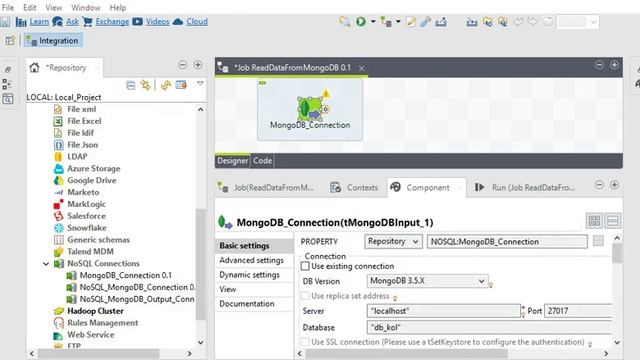This screenshot has width=640, height=360.
Task: Select Azure Storage in the tree
Action: 93,168
